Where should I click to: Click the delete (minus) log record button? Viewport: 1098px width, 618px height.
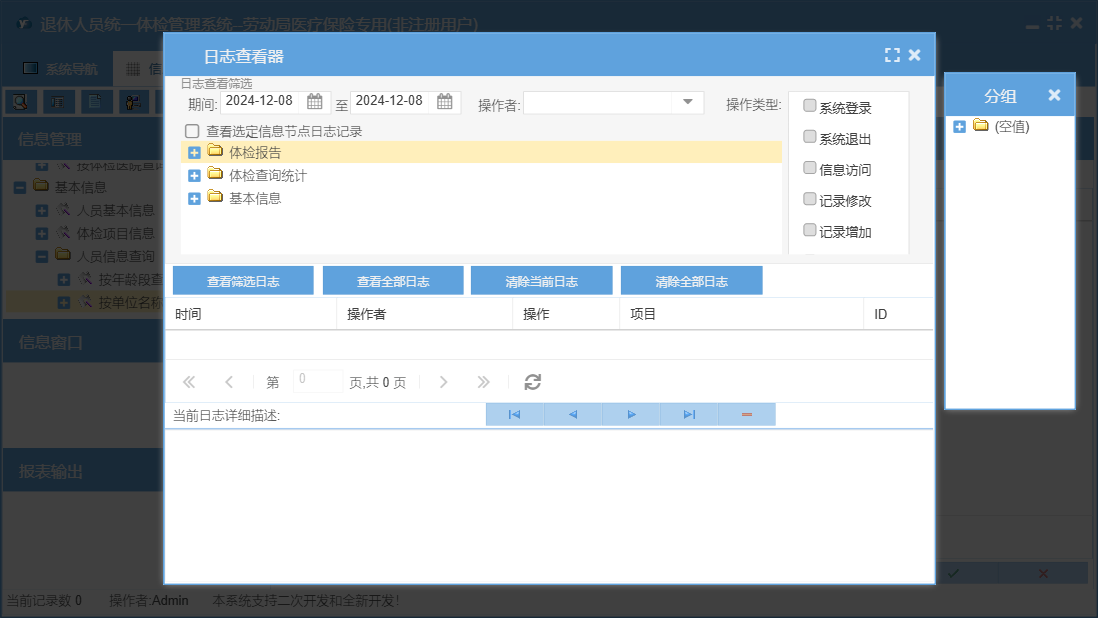click(746, 414)
